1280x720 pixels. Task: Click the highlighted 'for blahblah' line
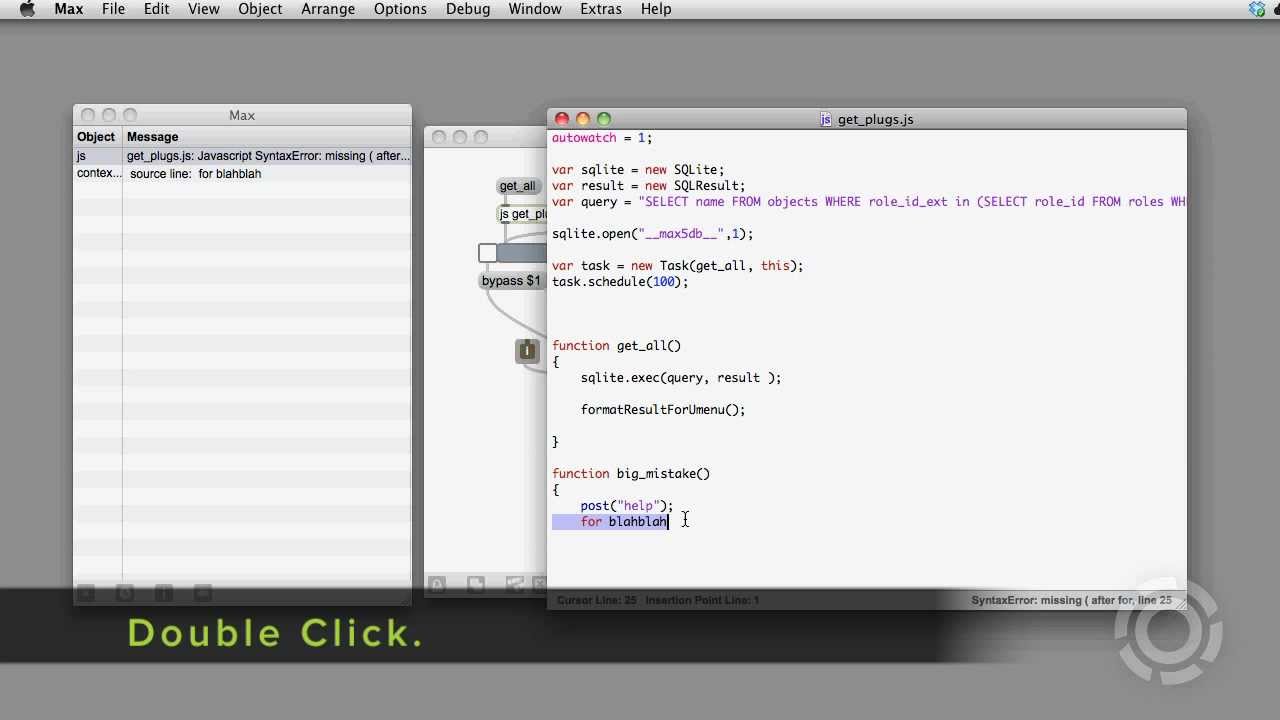[x=610, y=522]
